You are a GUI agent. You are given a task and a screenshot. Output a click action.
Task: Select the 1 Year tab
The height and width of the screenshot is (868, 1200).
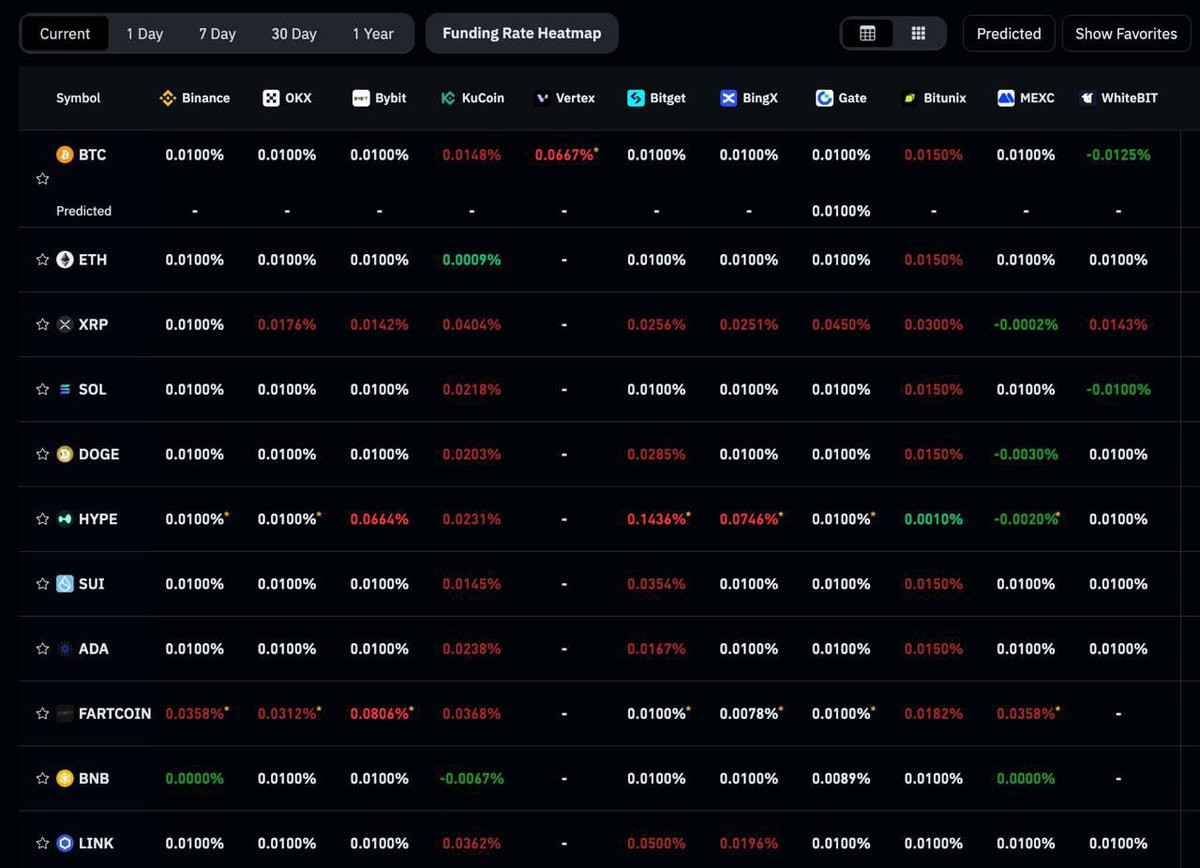pos(373,34)
